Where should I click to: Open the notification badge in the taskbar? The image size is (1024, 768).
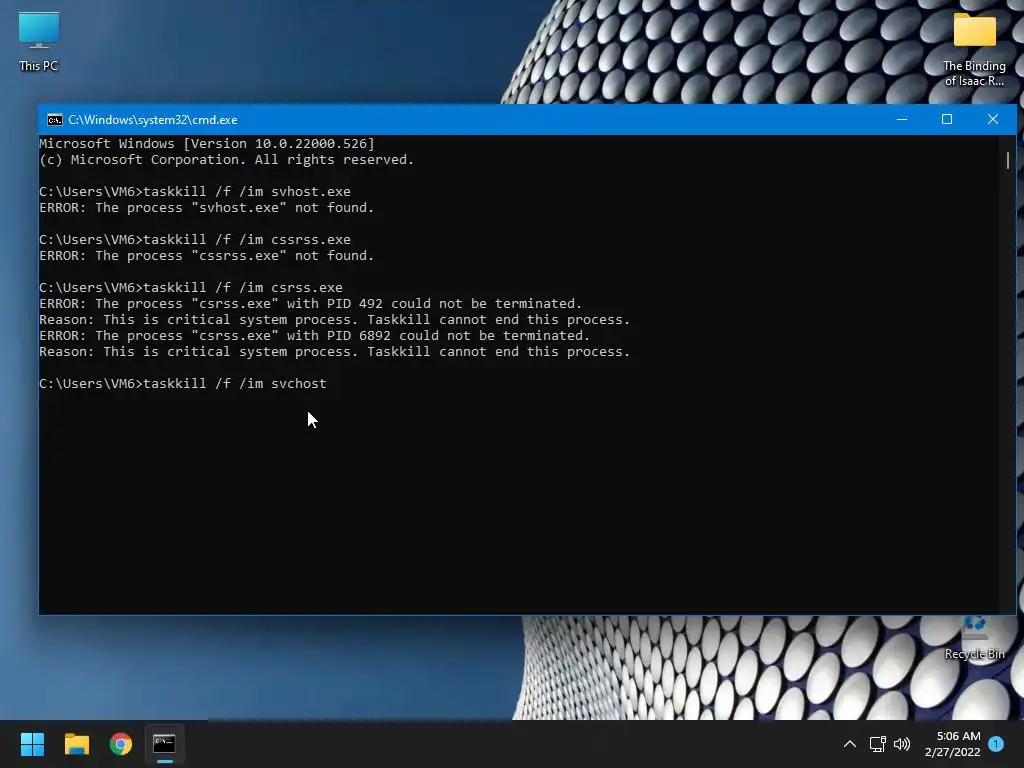(x=996, y=743)
